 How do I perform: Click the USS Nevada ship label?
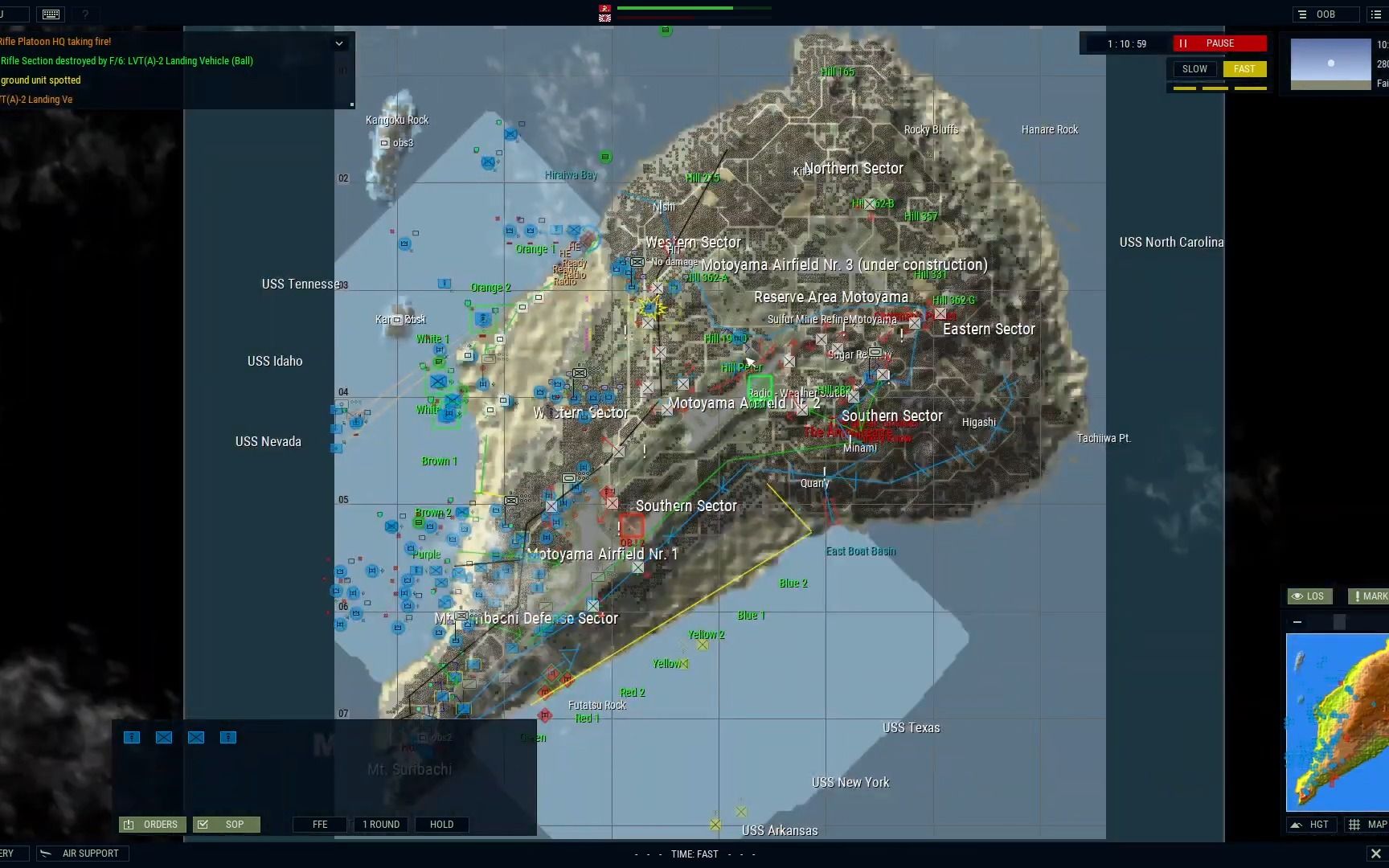click(x=268, y=441)
